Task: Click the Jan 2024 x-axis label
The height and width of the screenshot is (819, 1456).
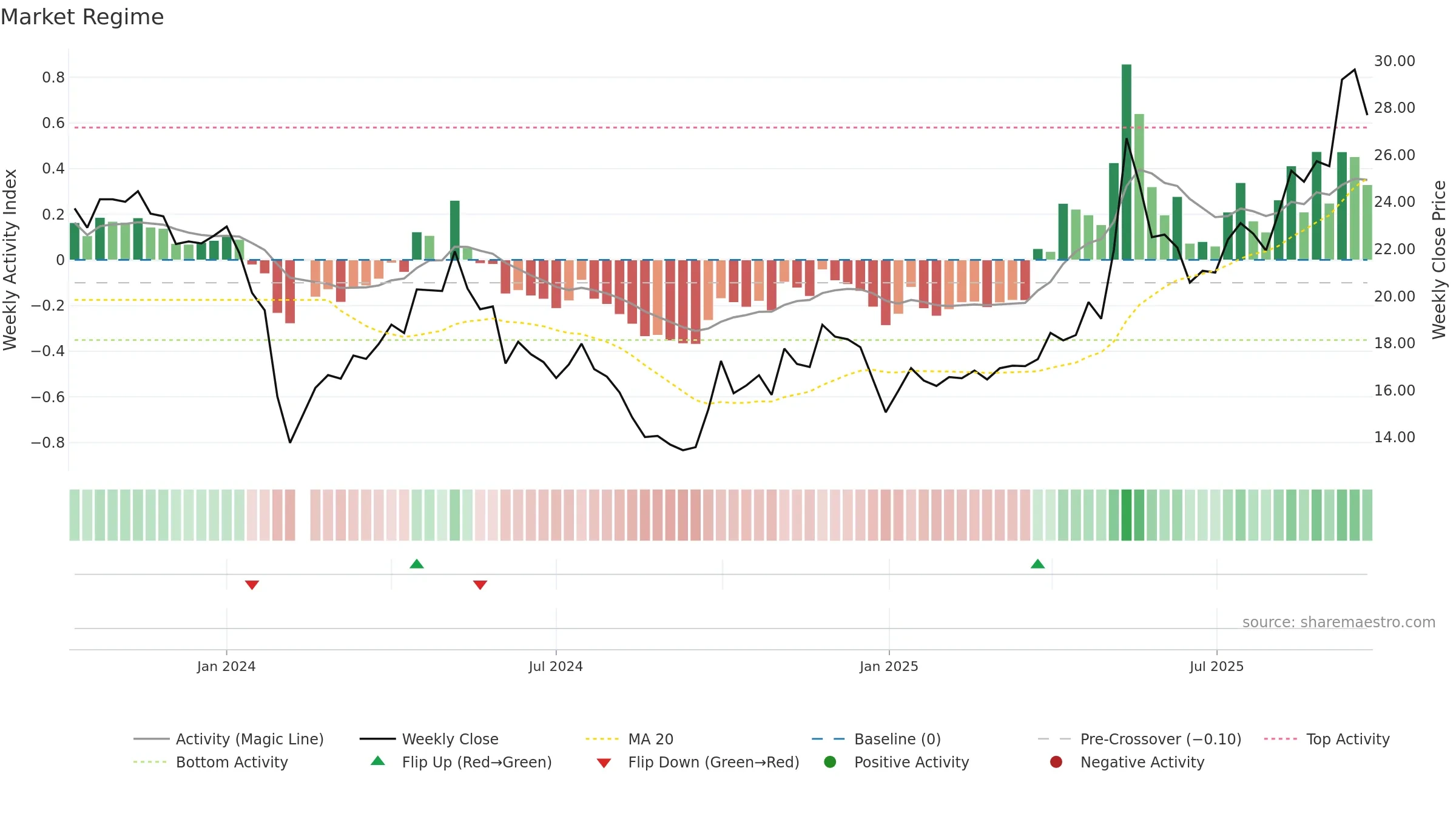Action: [x=226, y=667]
